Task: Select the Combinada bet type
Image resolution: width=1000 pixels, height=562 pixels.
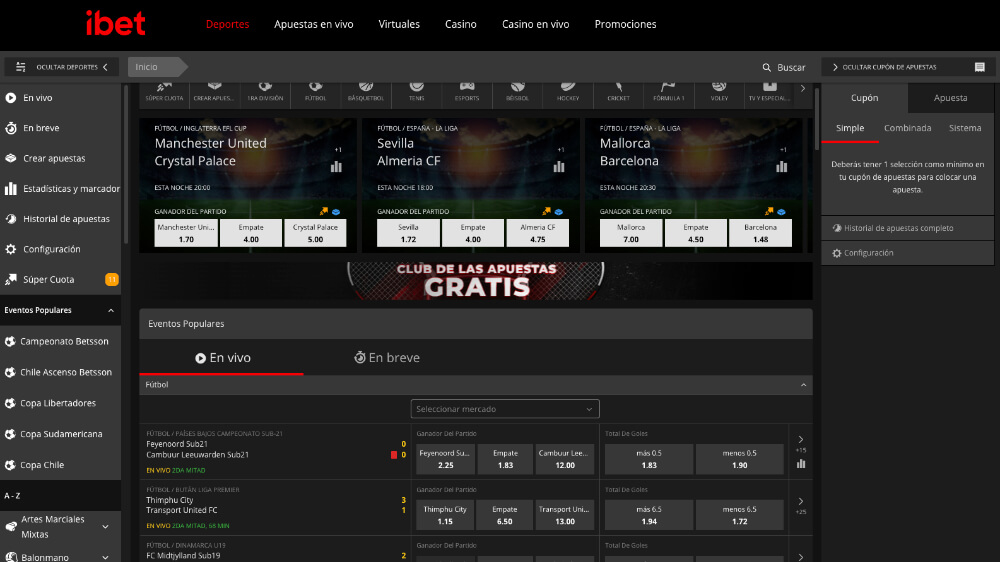Action: point(907,128)
